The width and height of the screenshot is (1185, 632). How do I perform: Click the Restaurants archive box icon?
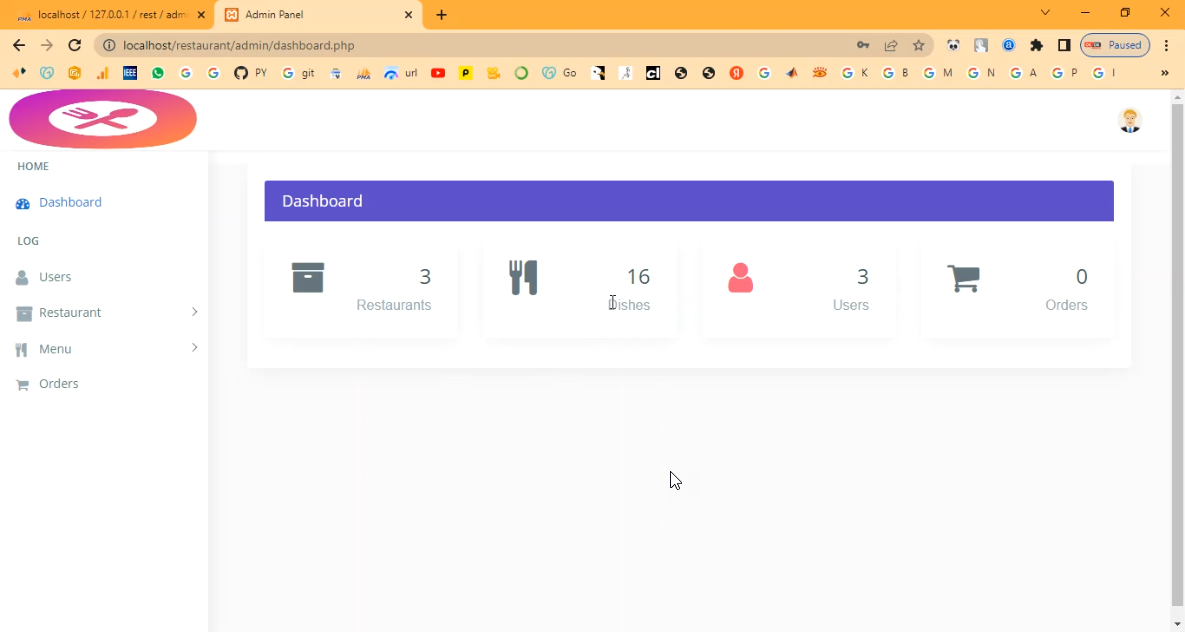[308, 277]
